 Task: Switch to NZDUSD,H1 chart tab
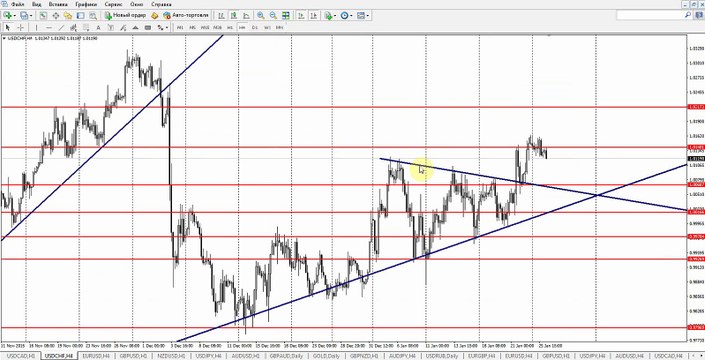tap(171, 356)
